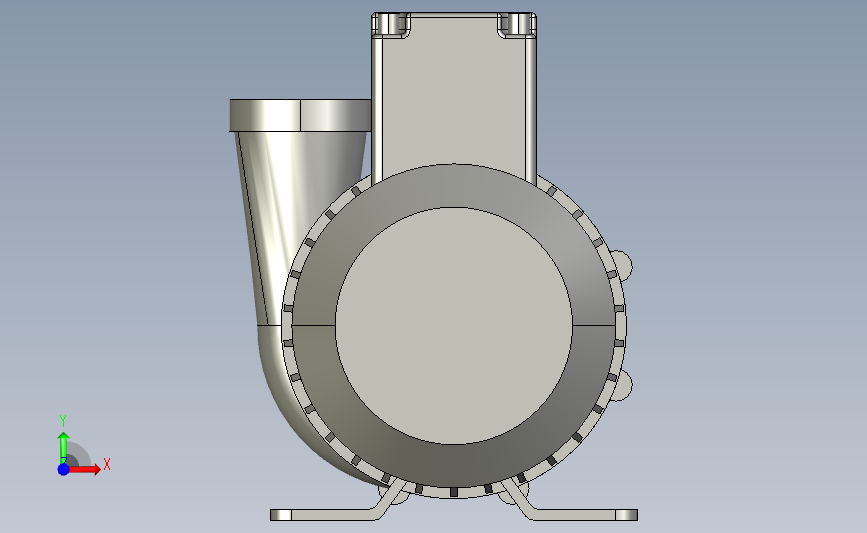
Task: Click the green Y axis arrow of the triad
Action: pos(64,447)
